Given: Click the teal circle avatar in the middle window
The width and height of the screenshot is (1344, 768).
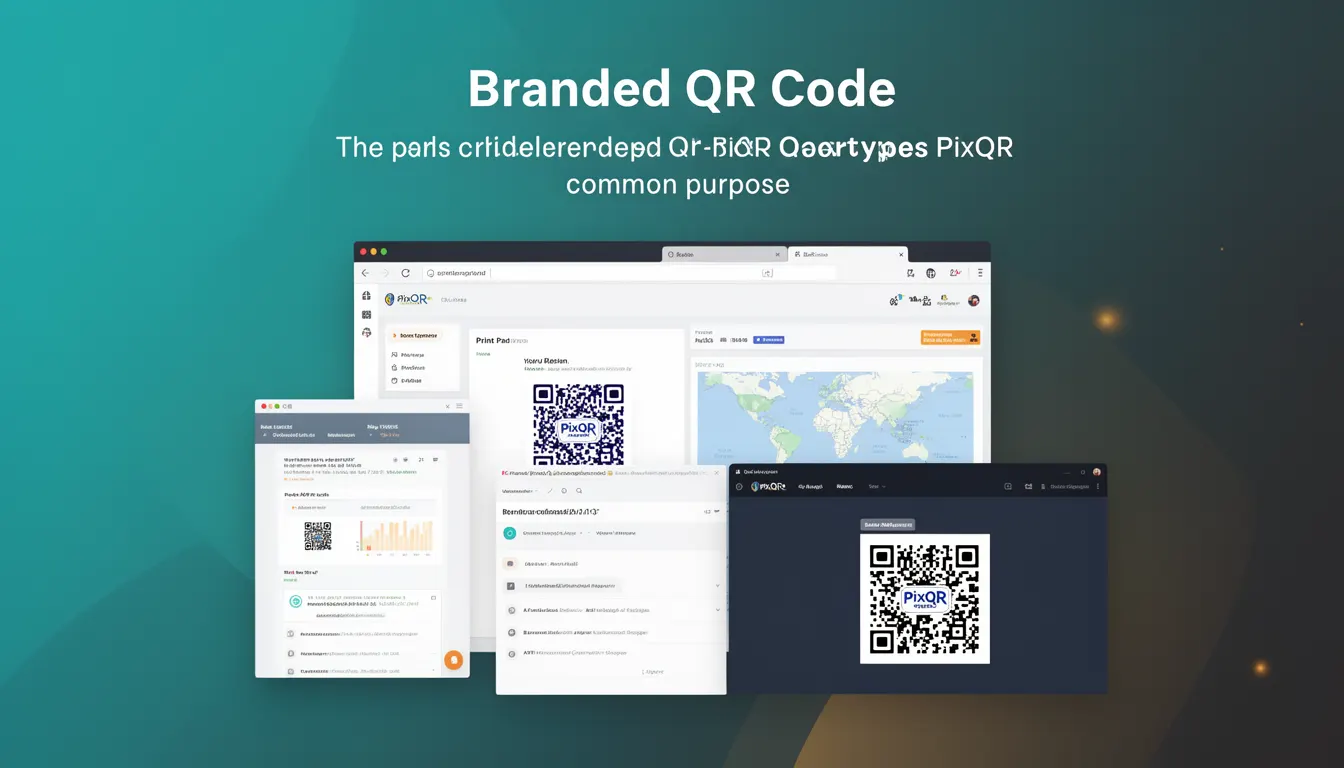Looking at the screenshot, I should click(509, 534).
